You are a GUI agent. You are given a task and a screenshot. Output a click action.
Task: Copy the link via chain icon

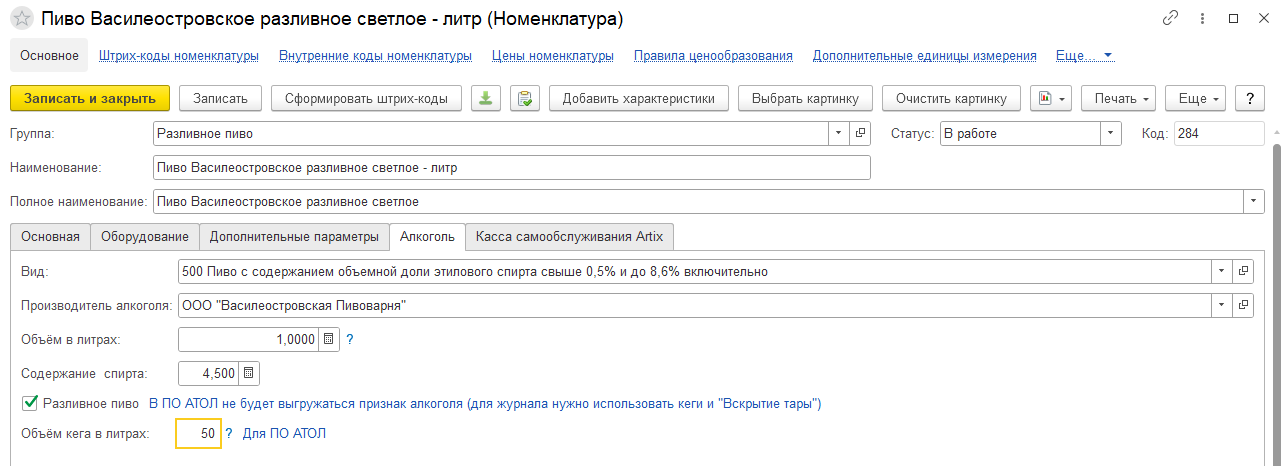[1171, 19]
